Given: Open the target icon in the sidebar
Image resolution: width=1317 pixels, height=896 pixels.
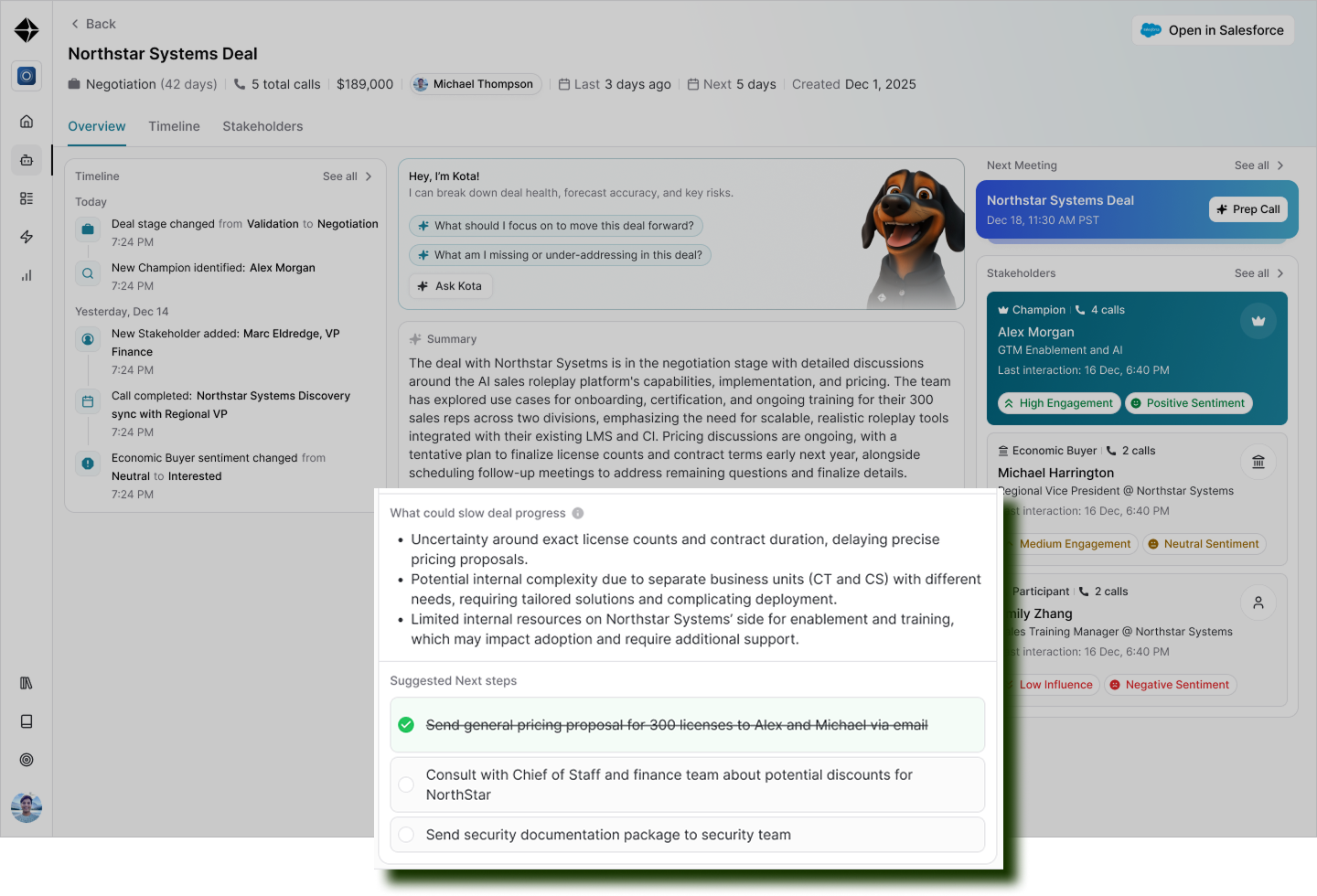Looking at the screenshot, I should click(27, 760).
